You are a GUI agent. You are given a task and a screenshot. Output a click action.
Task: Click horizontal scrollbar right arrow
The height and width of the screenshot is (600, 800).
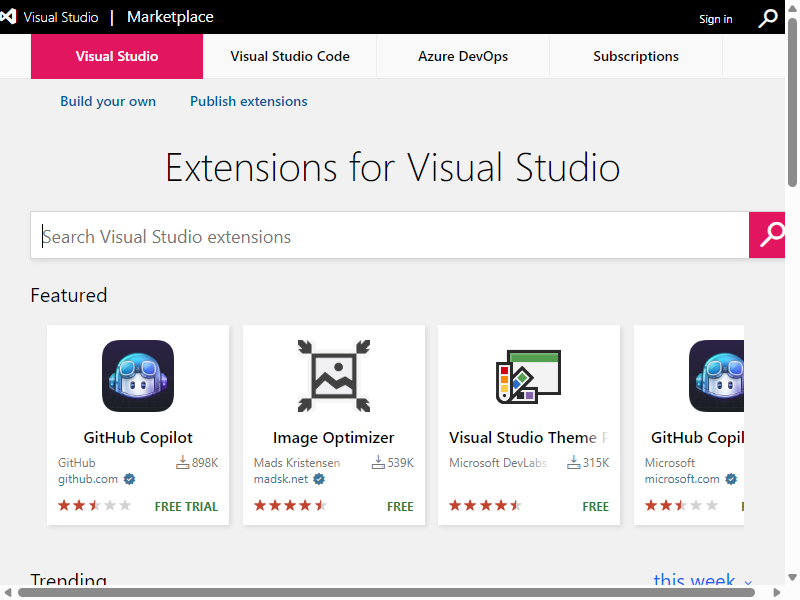tap(777, 592)
